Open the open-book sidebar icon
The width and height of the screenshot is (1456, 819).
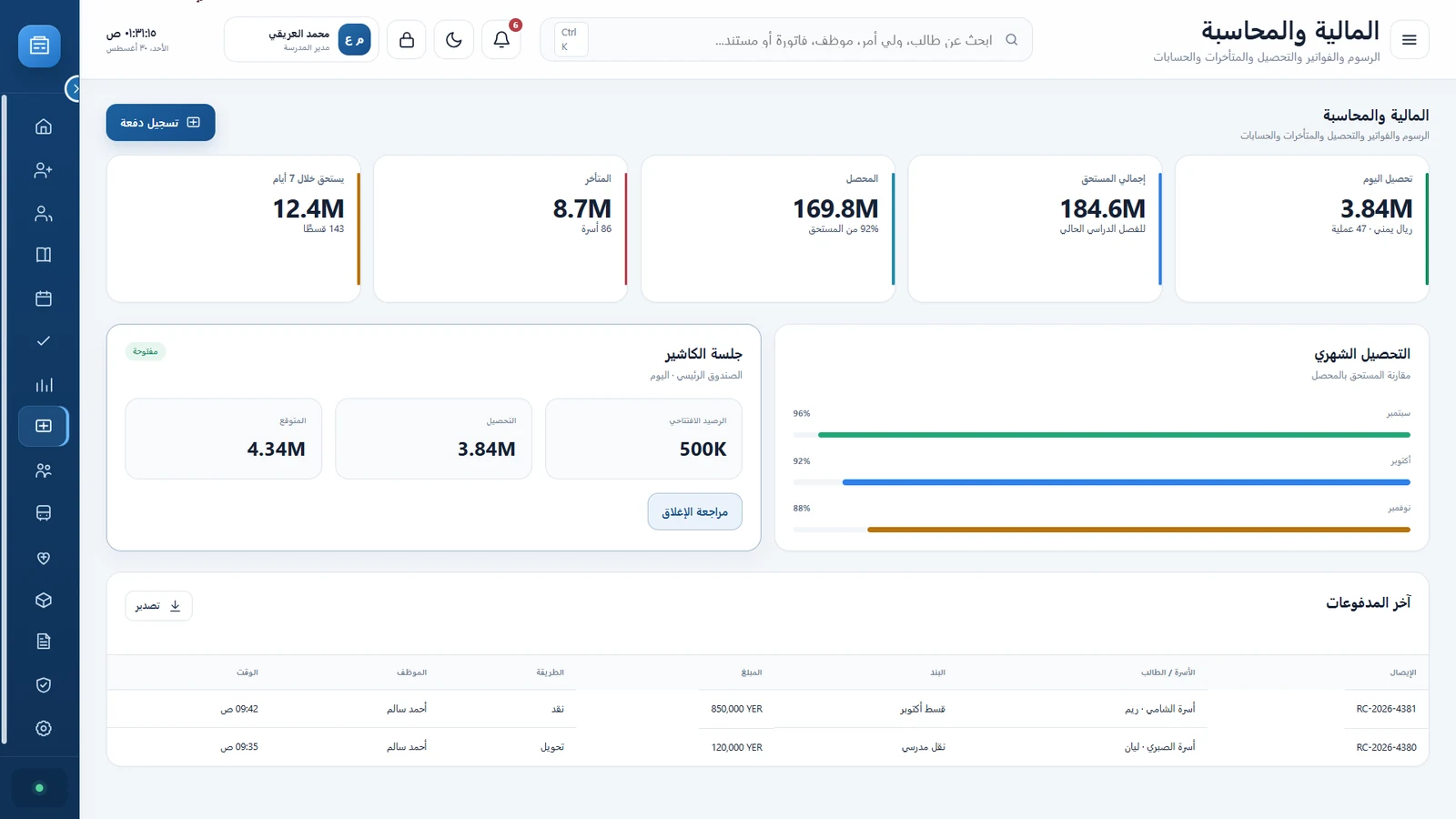[44, 255]
